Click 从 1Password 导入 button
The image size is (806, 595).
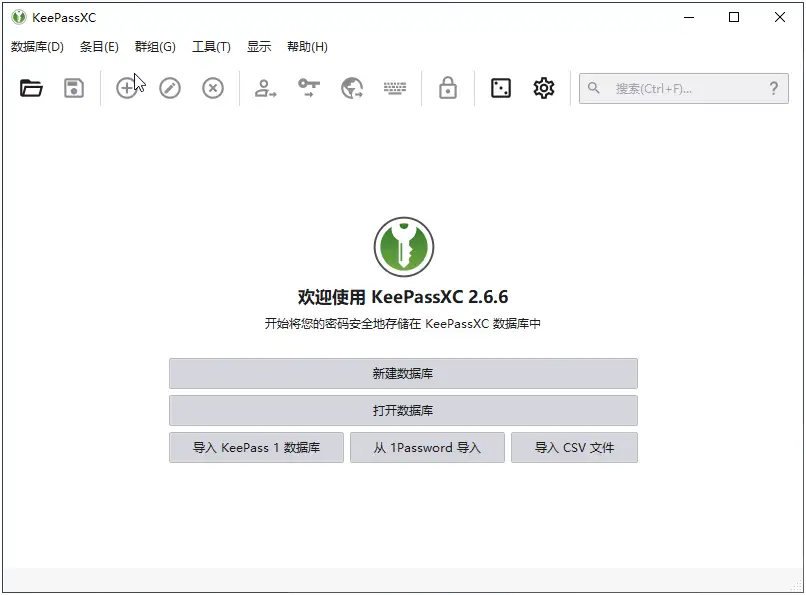pos(427,448)
